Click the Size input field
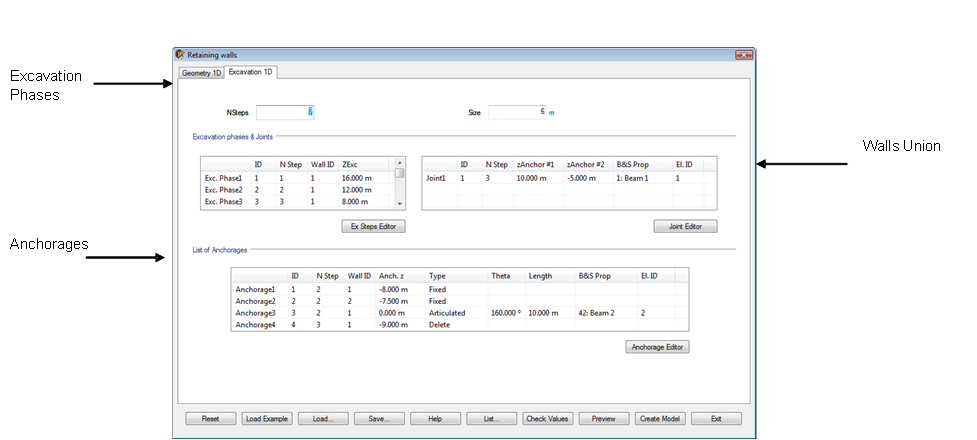The image size is (977, 440). [x=517, y=112]
